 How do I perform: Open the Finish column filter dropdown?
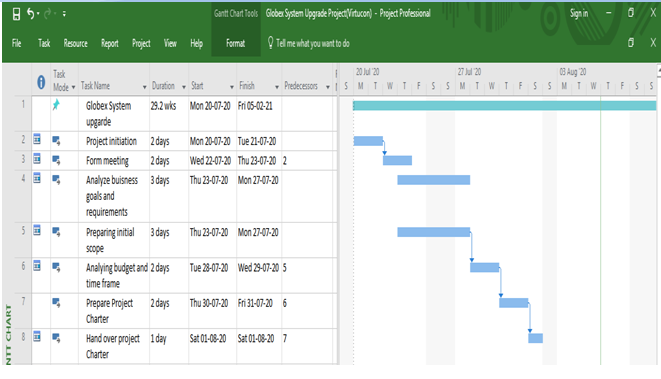pos(277,87)
